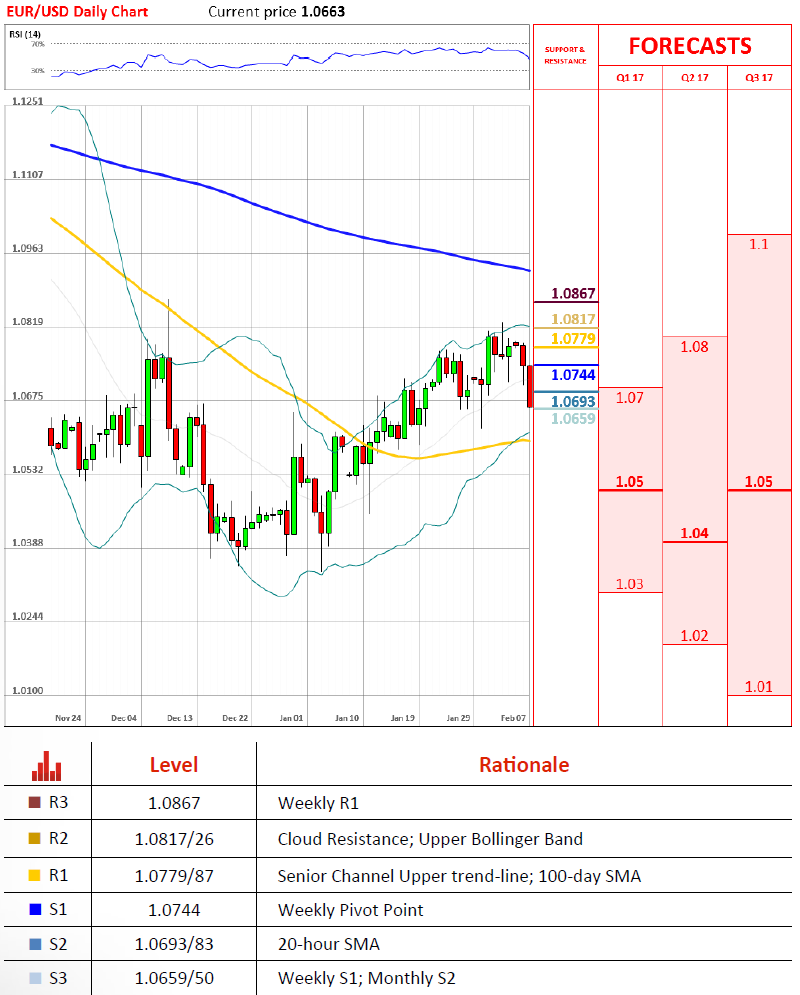
Task: Select the 1.0693/83 level cell
Action: (174, 944)
